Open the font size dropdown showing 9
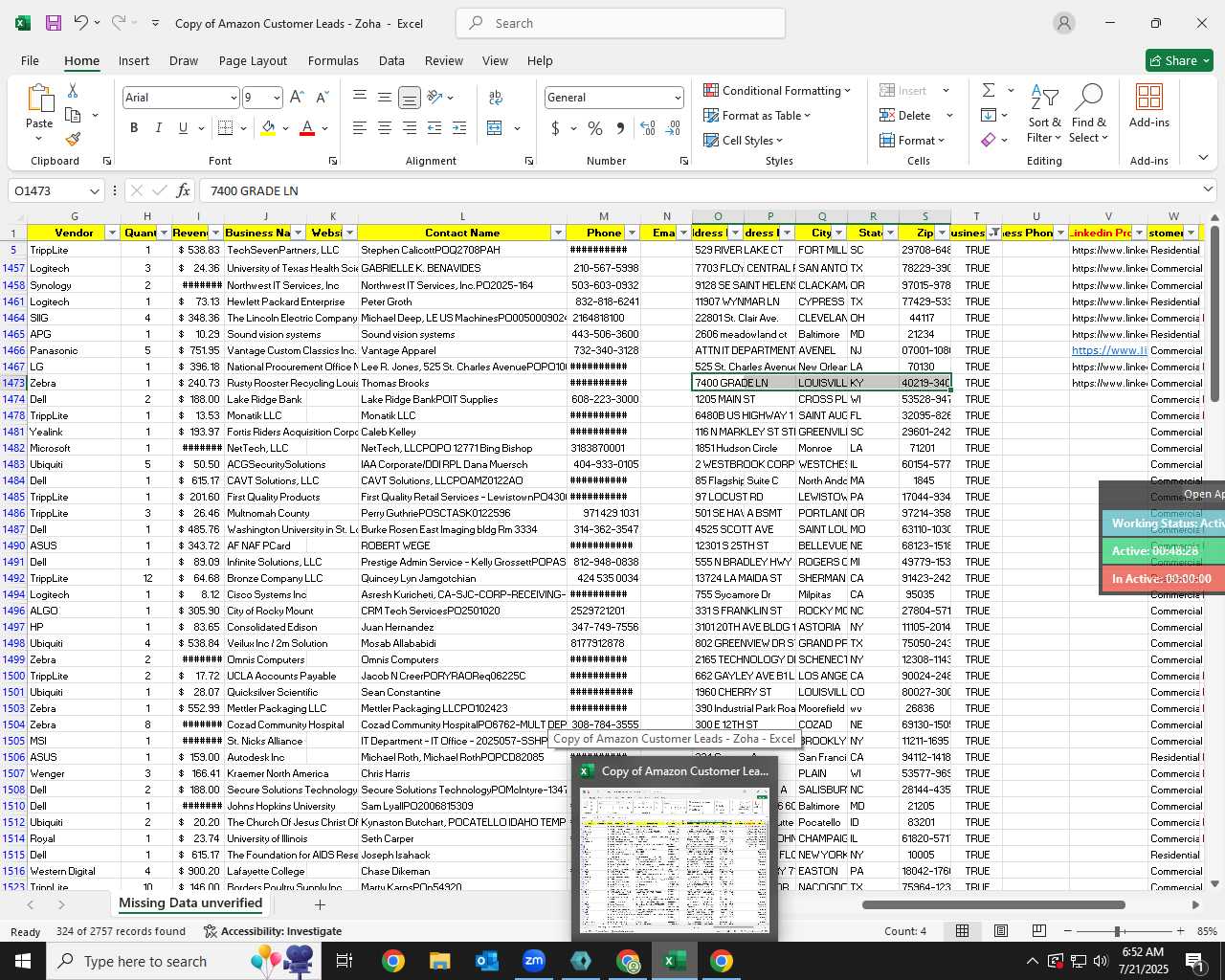The height and width of the screenshot is (980, 1225). click(277, 98)
